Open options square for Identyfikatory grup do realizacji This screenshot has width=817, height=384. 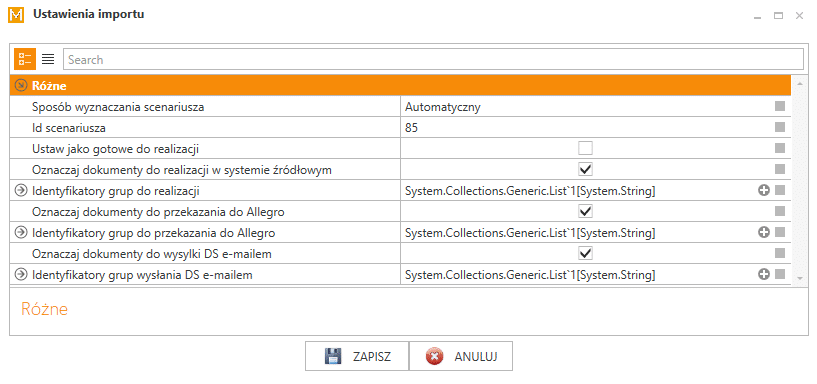[x=779, y=190]
